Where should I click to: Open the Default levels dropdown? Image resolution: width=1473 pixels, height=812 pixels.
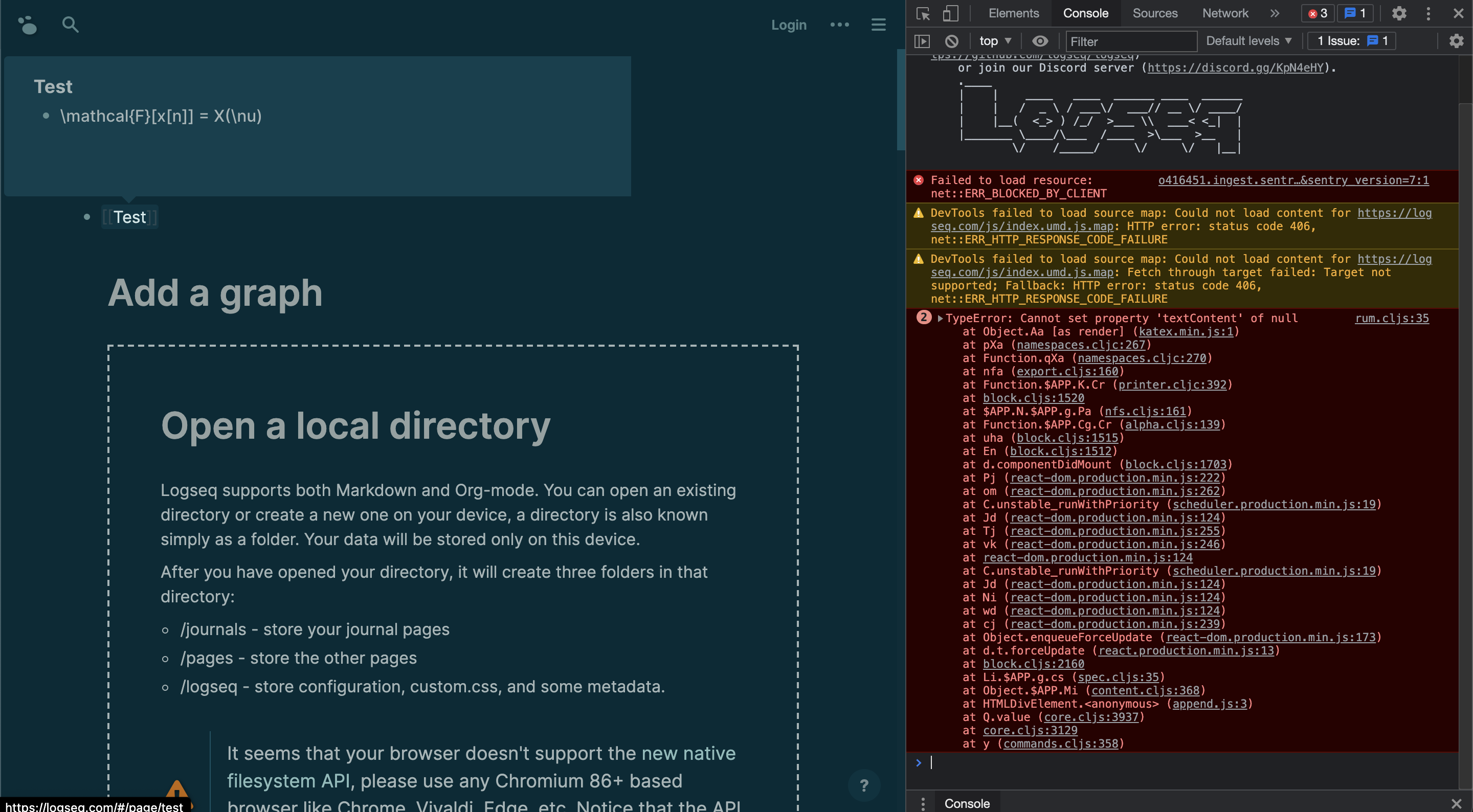[1248, 41]
